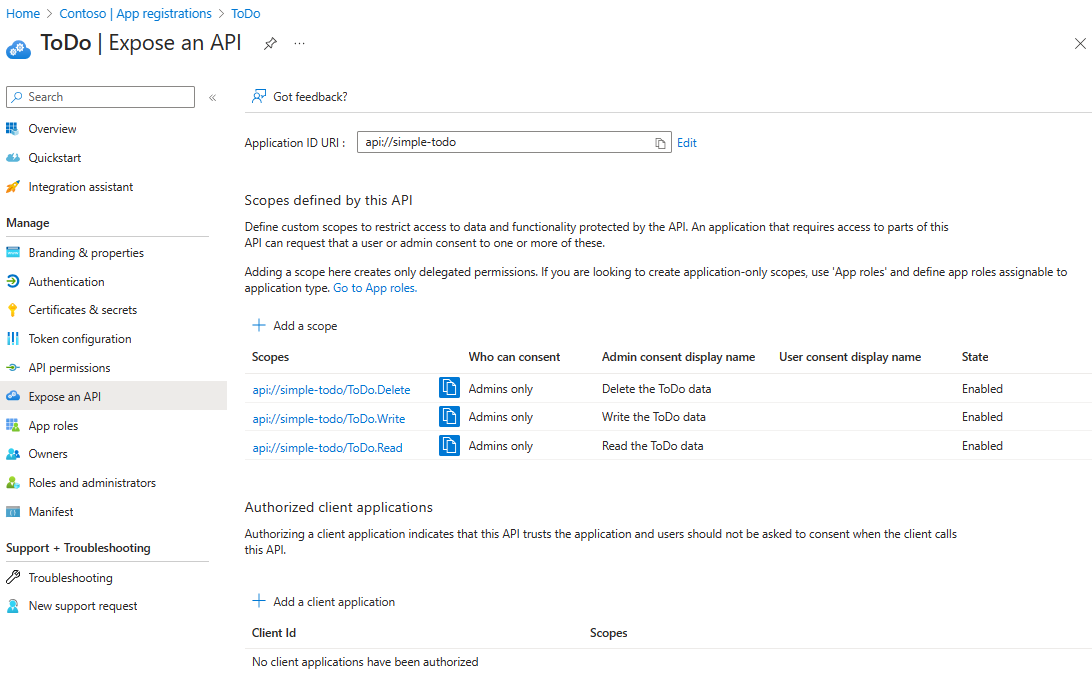Viewport: 1092px width, 682px height.
Task: Open the more options ellipsis menu
Action: click(x=300, y=44)
